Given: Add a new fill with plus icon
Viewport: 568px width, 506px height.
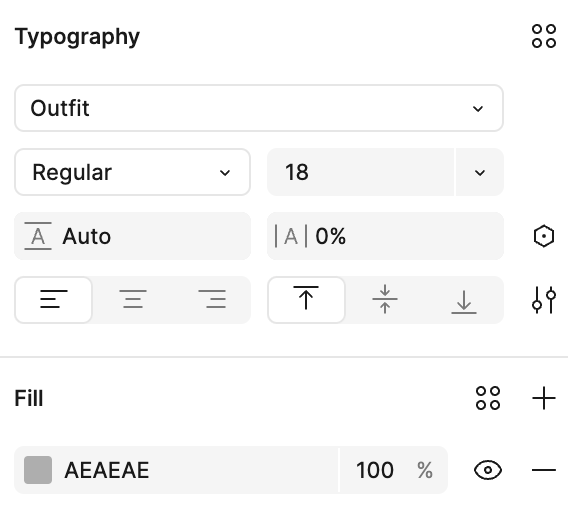Looking at the screenshot, I should click(544, 398).
